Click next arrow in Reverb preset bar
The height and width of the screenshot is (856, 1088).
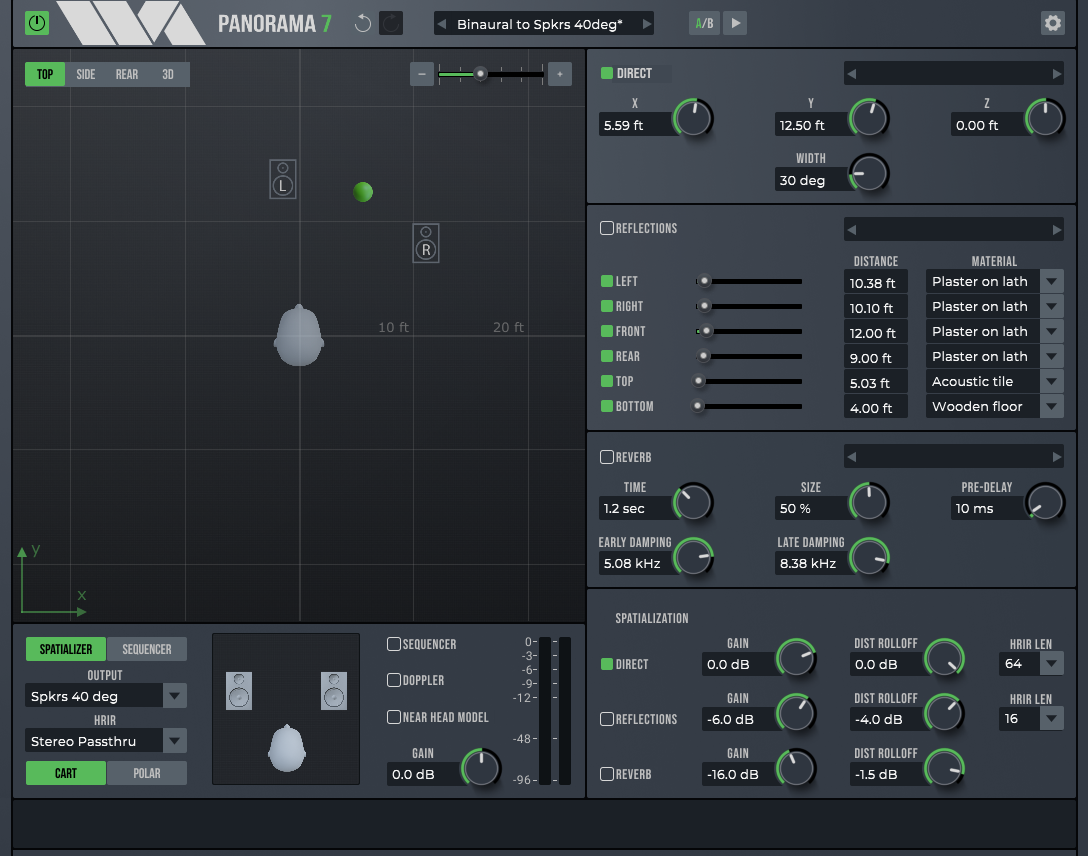[1057, 456]
